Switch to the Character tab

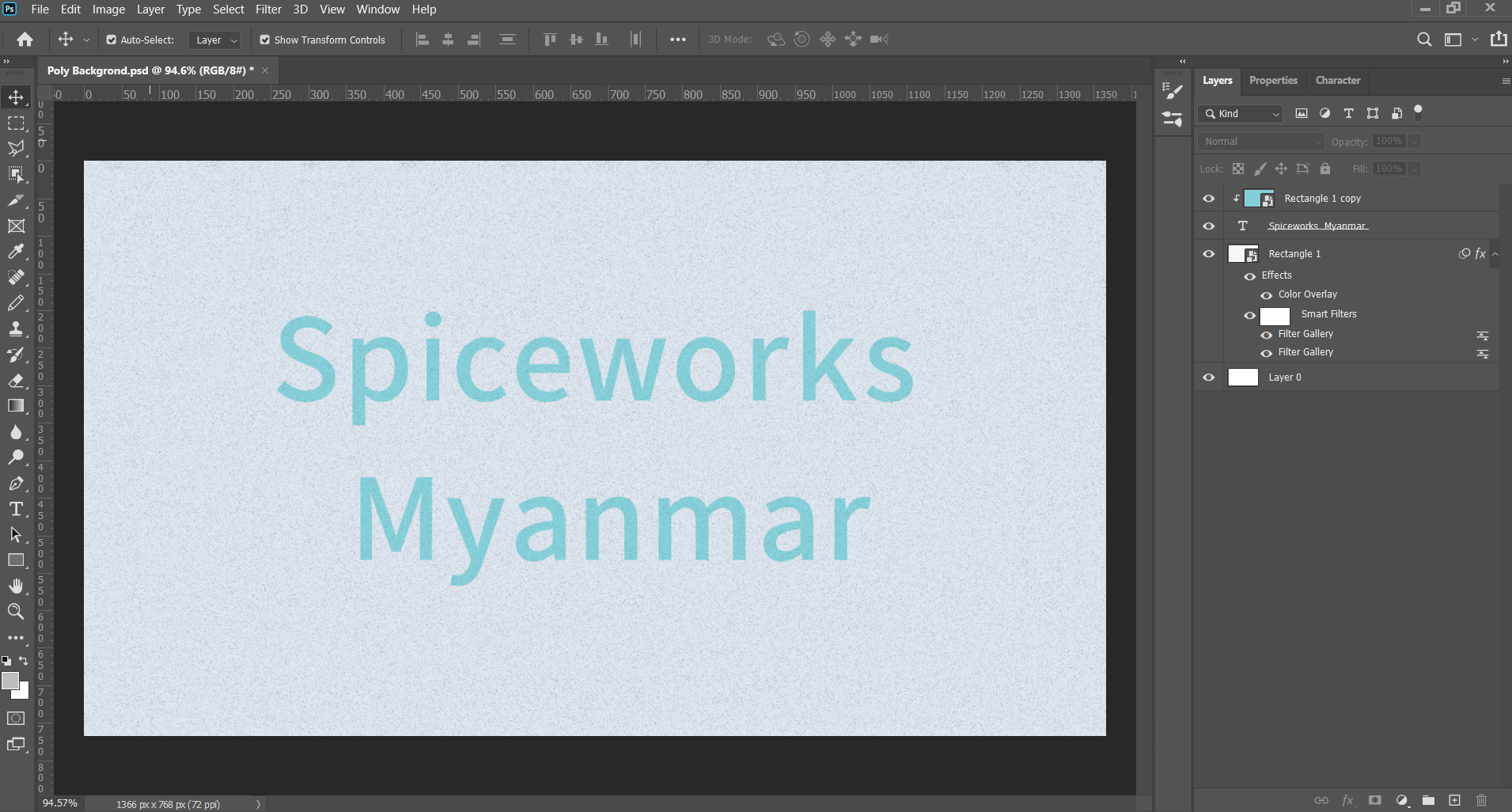[1337, 80]
